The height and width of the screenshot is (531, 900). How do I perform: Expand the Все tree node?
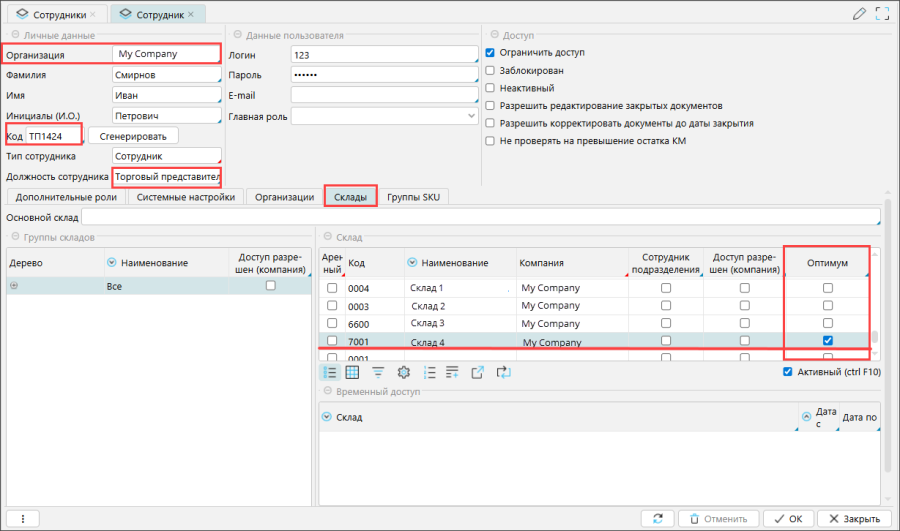[14, 286]
